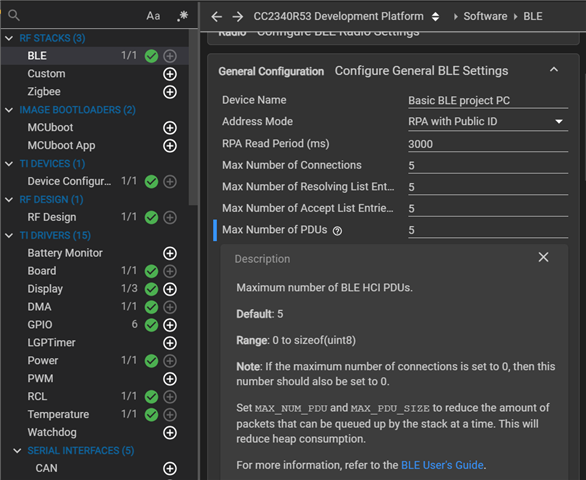The width and height of the screenshot is (586, 480).
Task: Select the Board driver item
Action: click(x=42, y=271)
